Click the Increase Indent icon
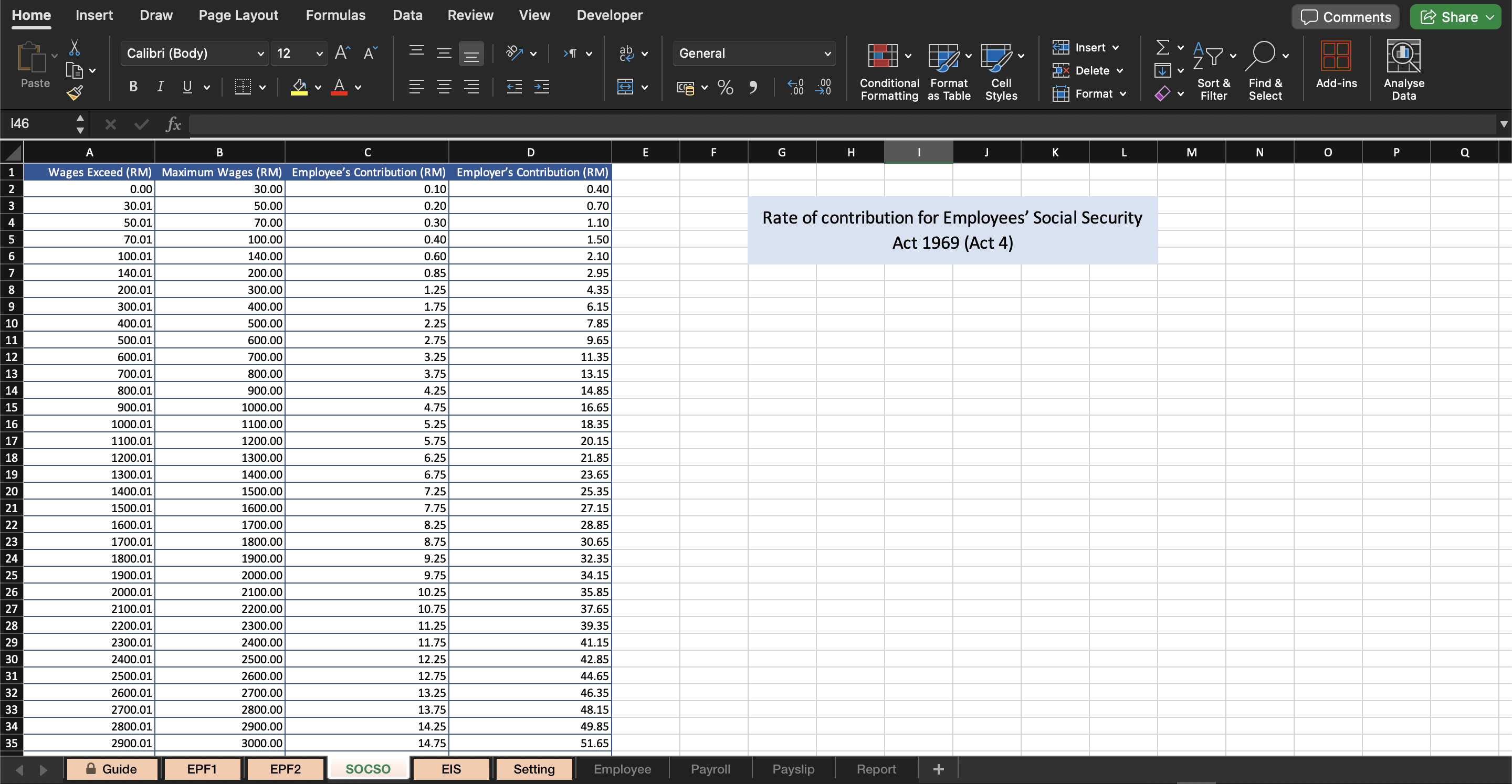 542,87
